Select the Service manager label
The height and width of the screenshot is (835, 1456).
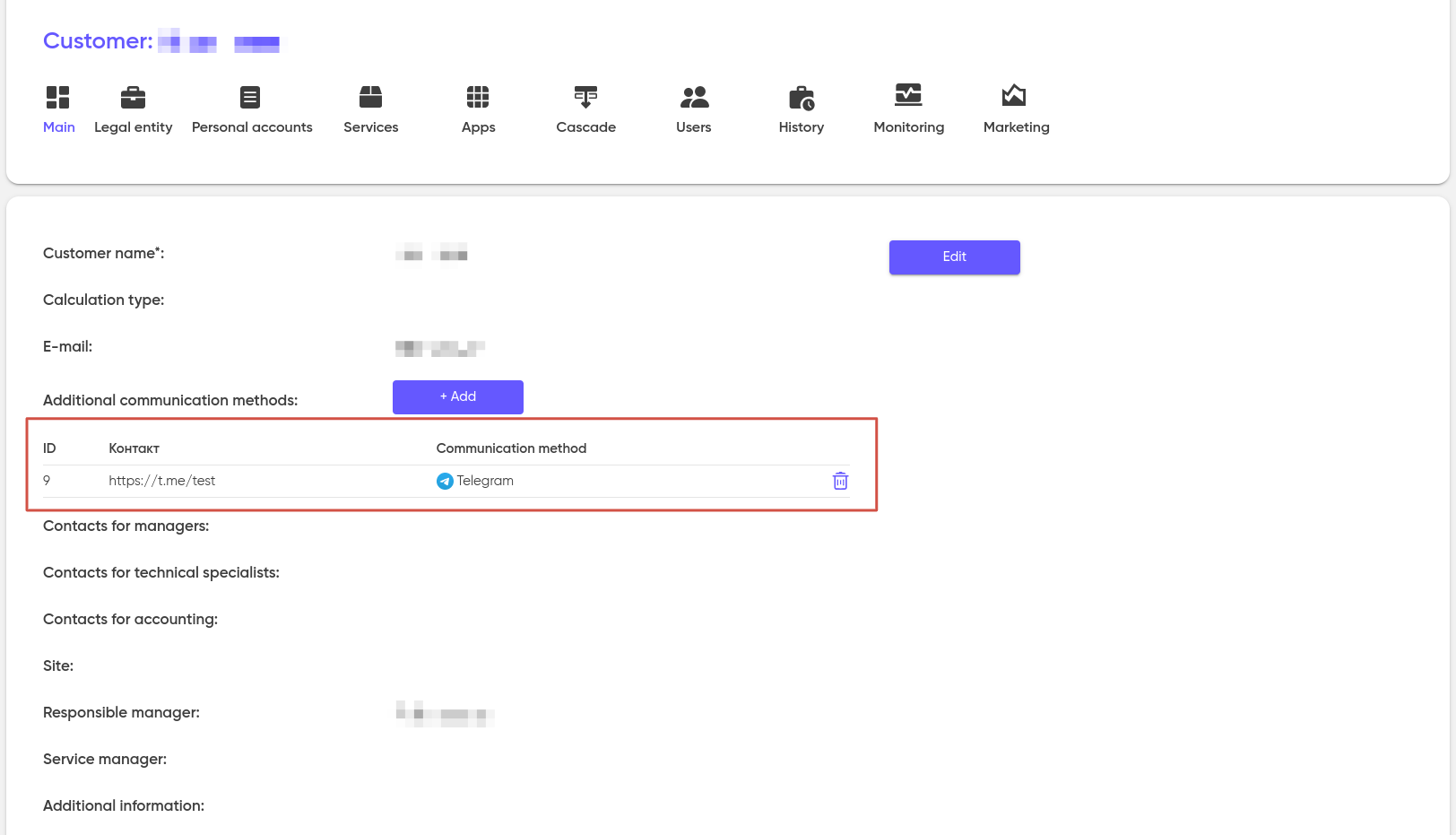[x=105, y=760]
